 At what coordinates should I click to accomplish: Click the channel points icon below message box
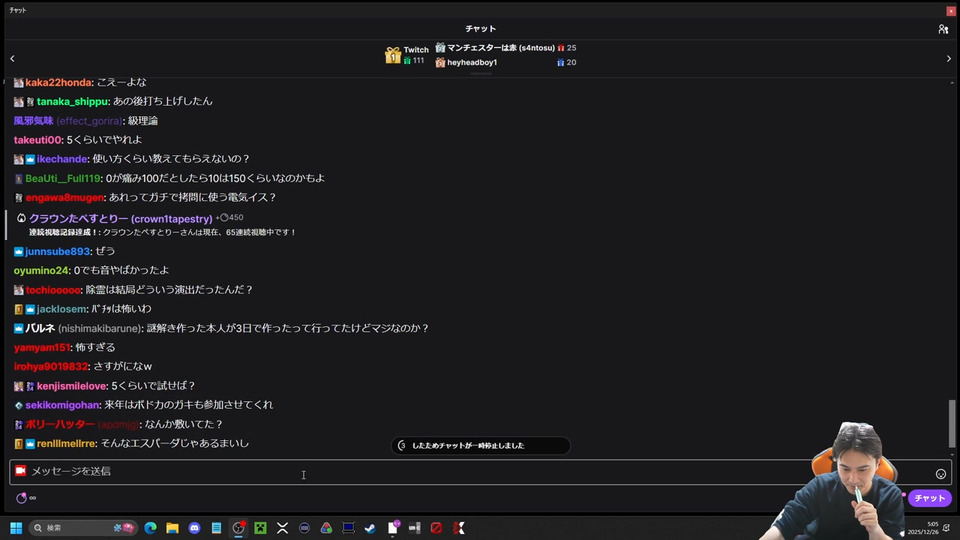pos(21,498)
